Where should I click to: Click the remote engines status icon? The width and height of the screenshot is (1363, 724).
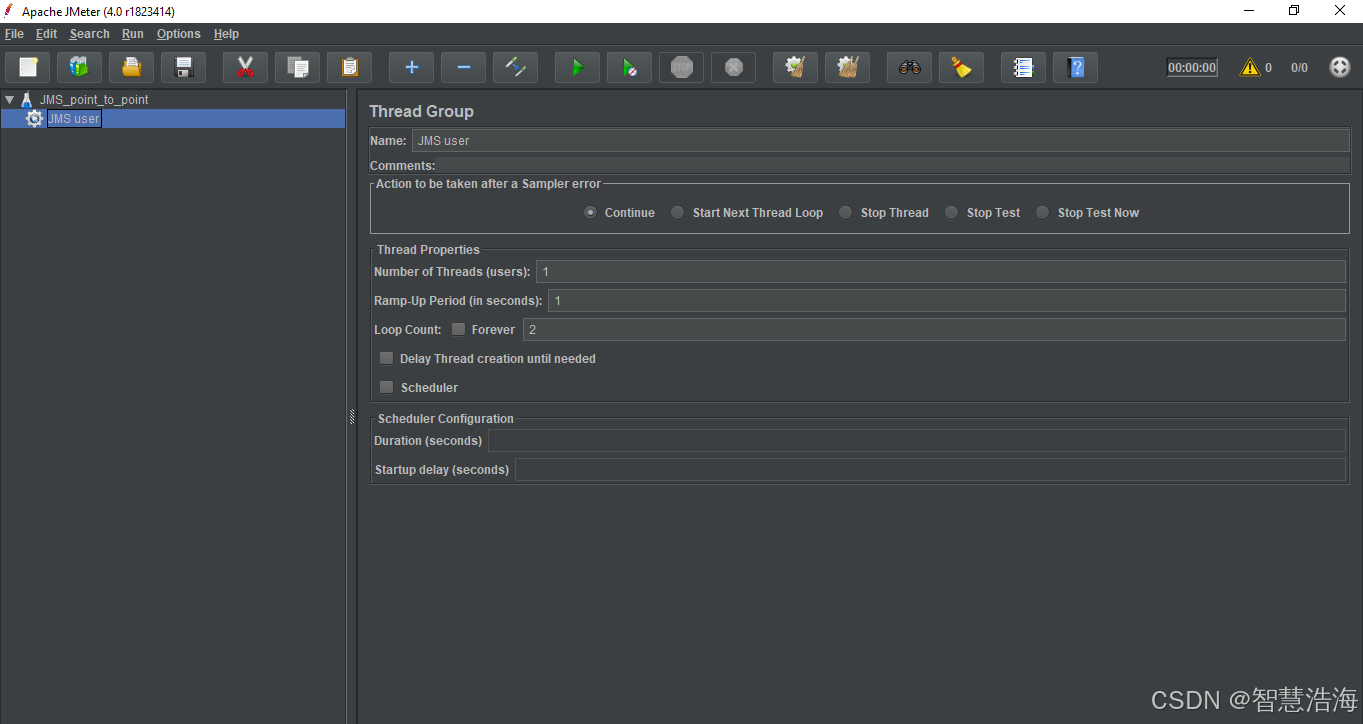coord(1340,67)
